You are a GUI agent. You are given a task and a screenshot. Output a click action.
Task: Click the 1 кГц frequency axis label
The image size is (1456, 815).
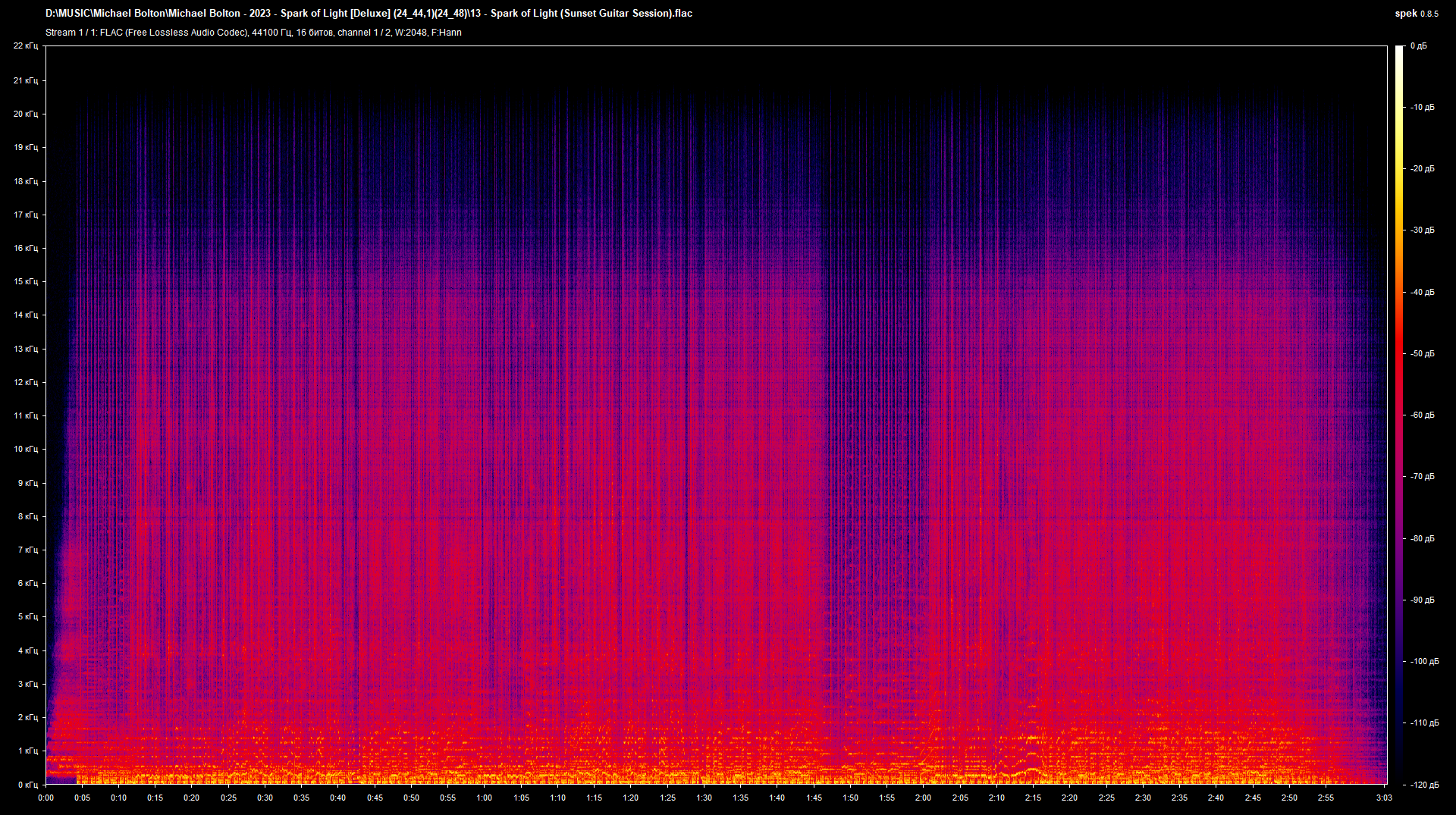pos(27,751)
